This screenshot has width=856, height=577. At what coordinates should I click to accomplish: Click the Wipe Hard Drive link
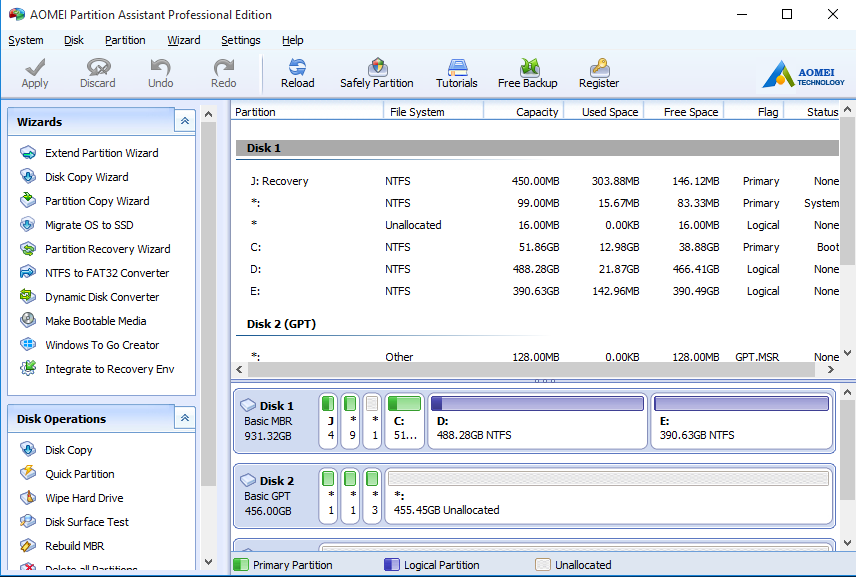coord(84,498)
